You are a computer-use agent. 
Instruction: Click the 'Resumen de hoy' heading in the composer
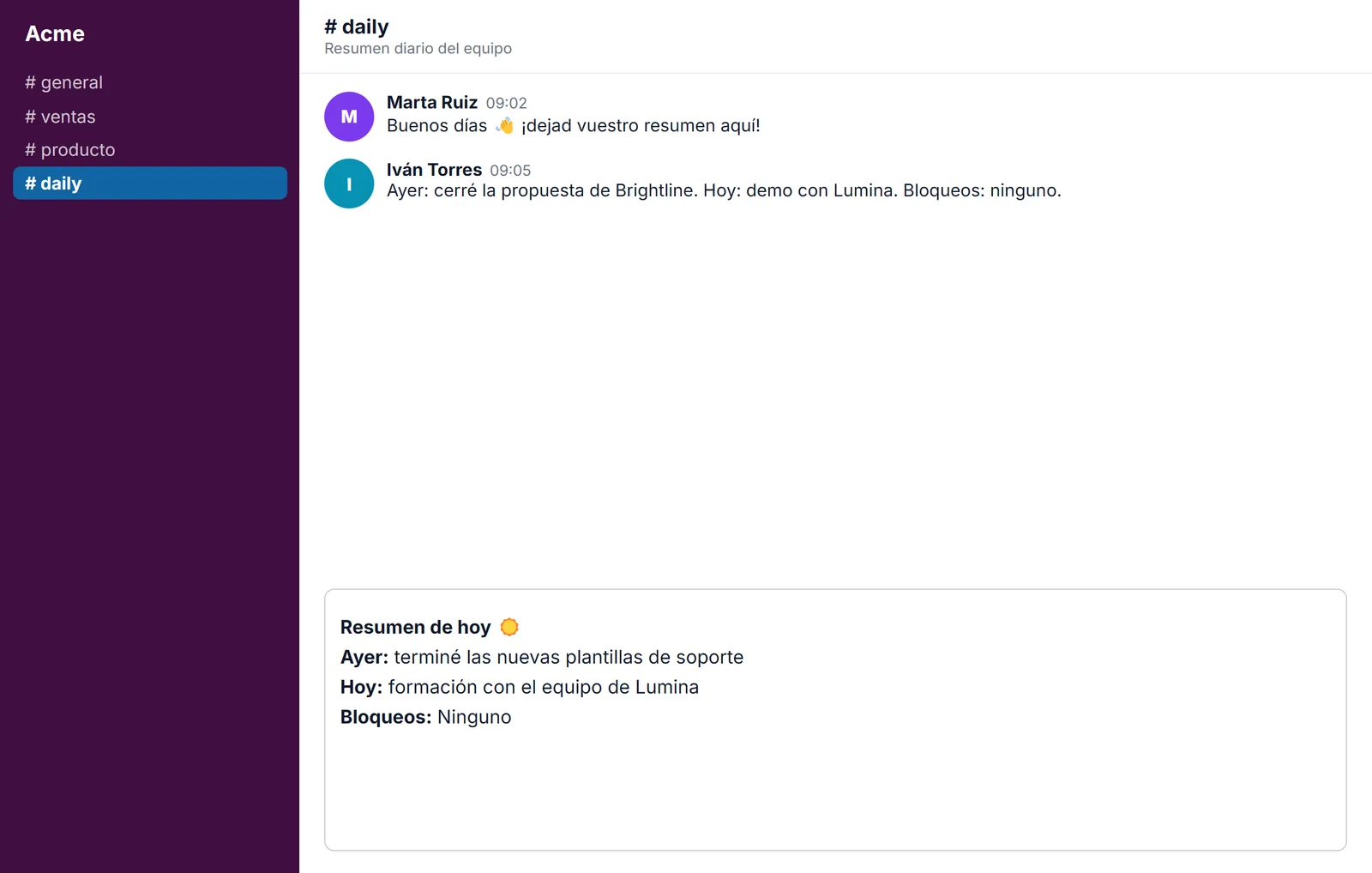click(x=416, y=627)
